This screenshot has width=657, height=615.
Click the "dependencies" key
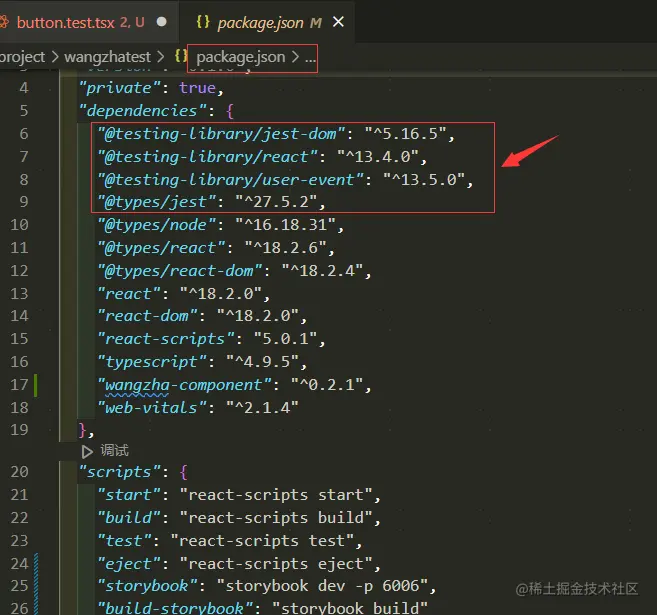[143, 111]
